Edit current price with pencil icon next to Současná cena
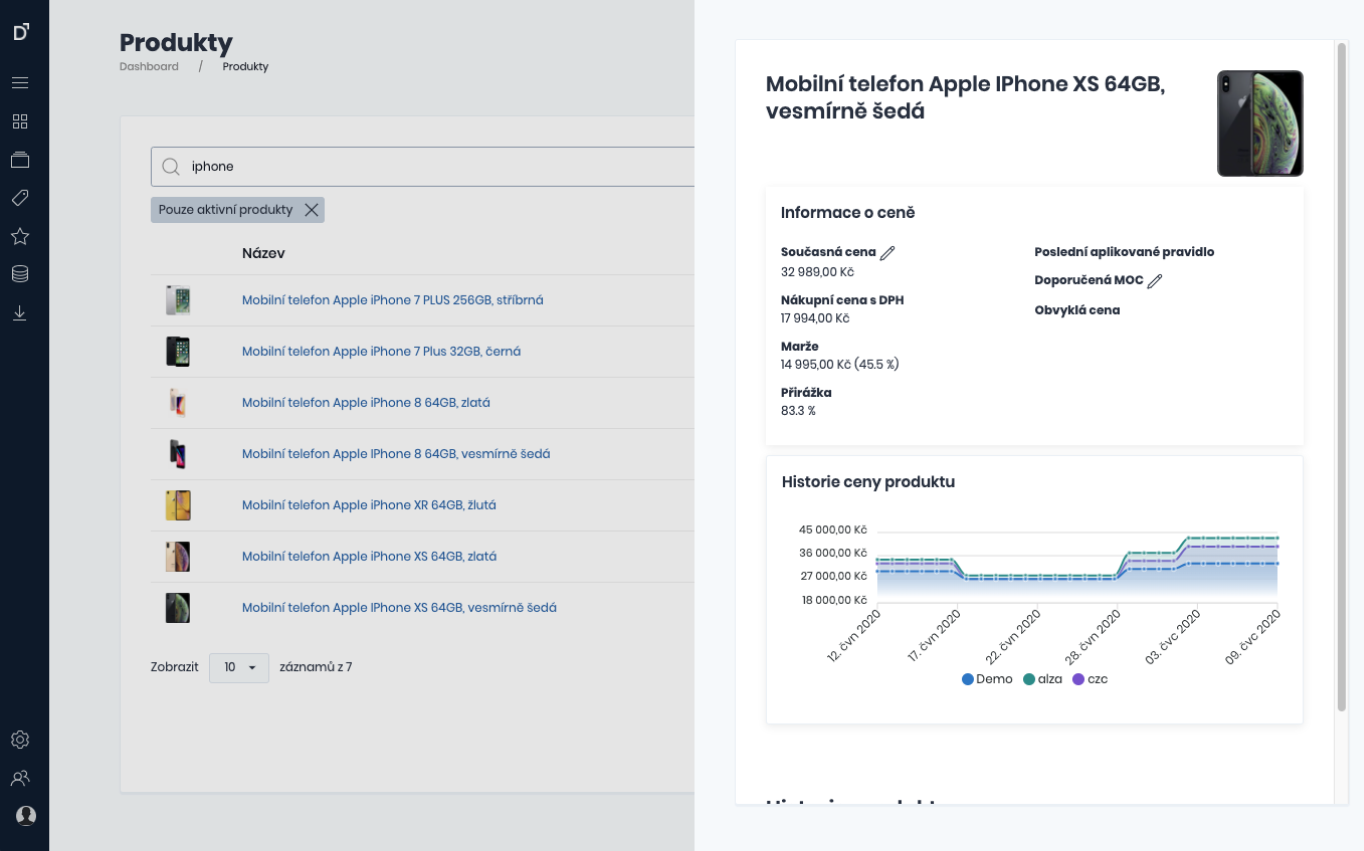This screenshot has height=851, width=1364. point(888,253)
